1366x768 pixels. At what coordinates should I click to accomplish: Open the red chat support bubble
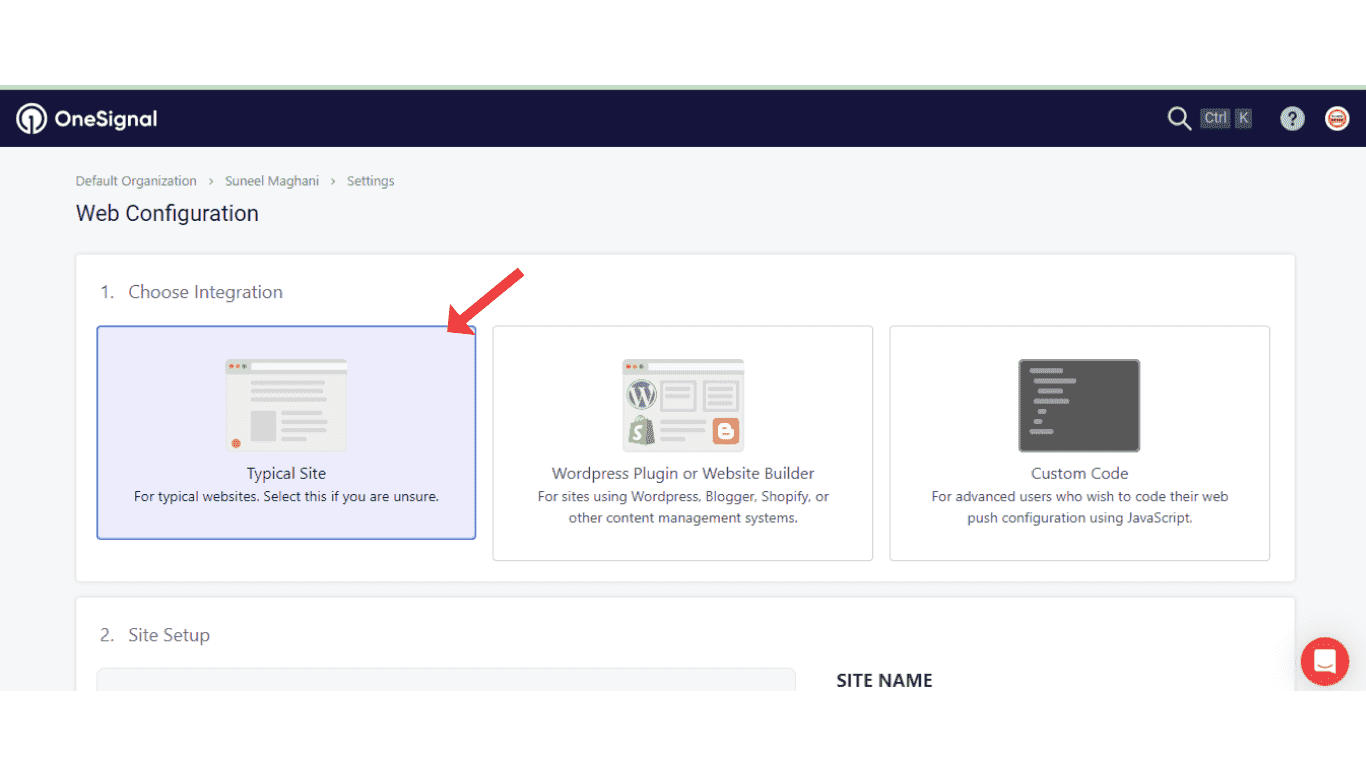(x=1325, y=661)
